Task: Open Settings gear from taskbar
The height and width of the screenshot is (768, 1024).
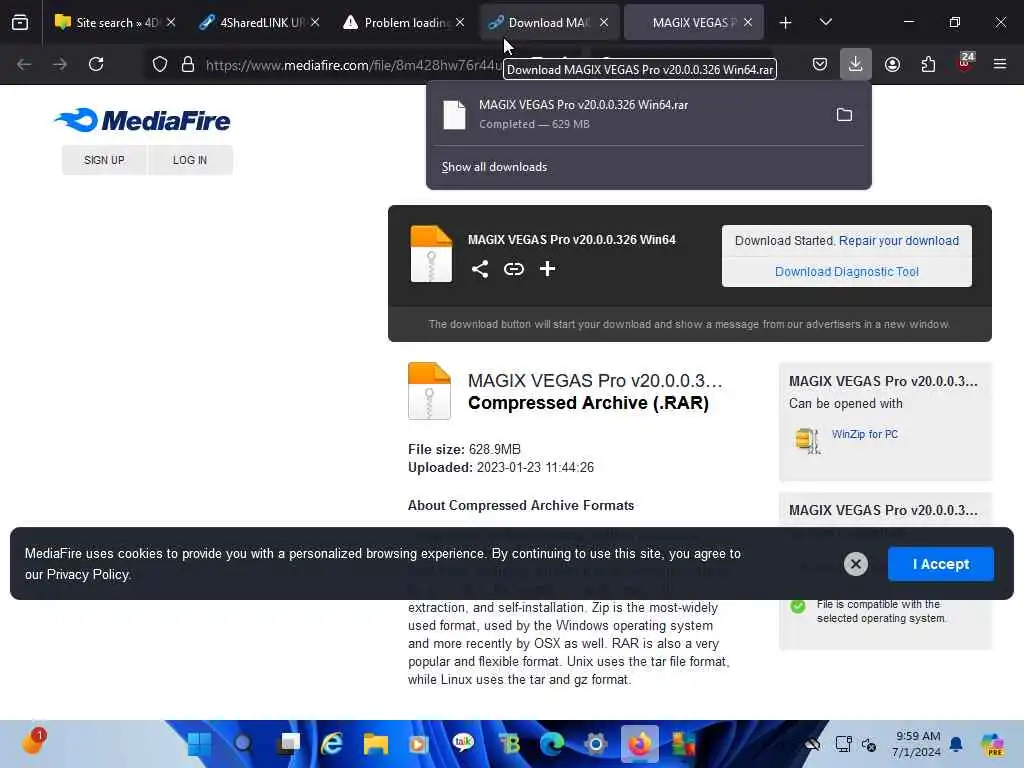Action: tap(596, 744)
